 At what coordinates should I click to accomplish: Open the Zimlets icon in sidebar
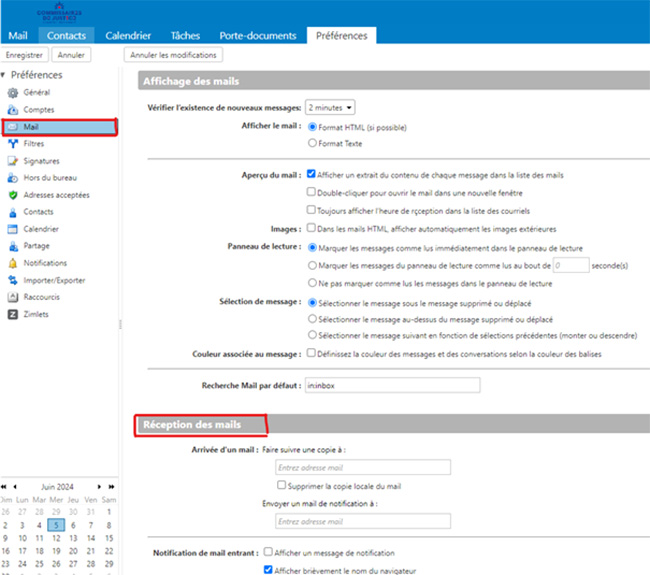pyautogui.click(x=13, y=314)
